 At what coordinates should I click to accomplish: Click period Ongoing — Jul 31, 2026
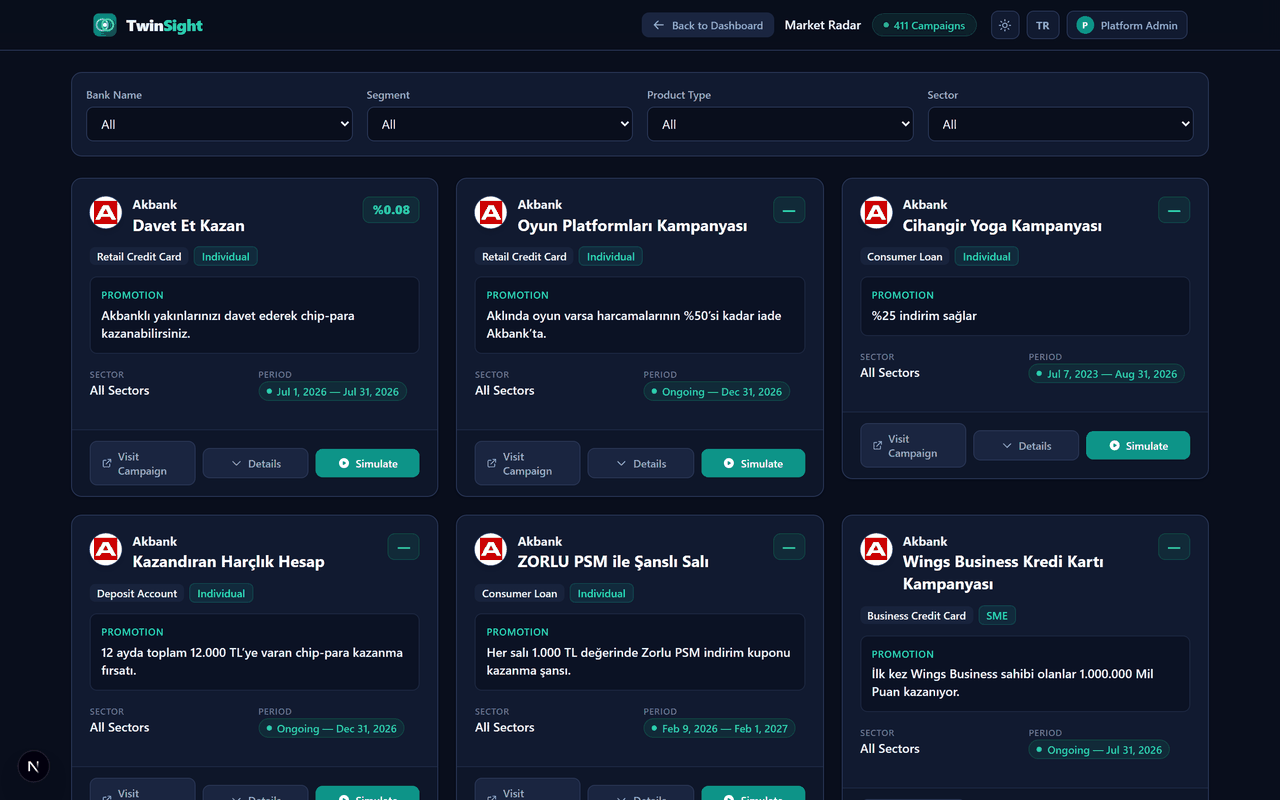pos(1099,750)
